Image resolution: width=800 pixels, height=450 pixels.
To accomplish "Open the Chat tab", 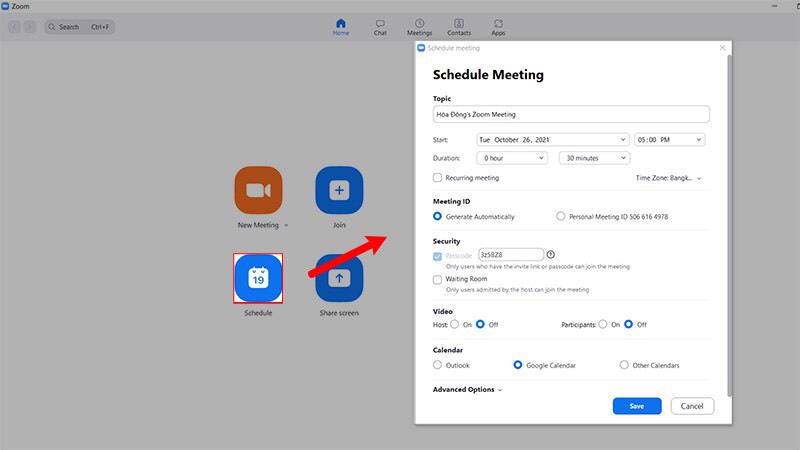I will 380,27.
